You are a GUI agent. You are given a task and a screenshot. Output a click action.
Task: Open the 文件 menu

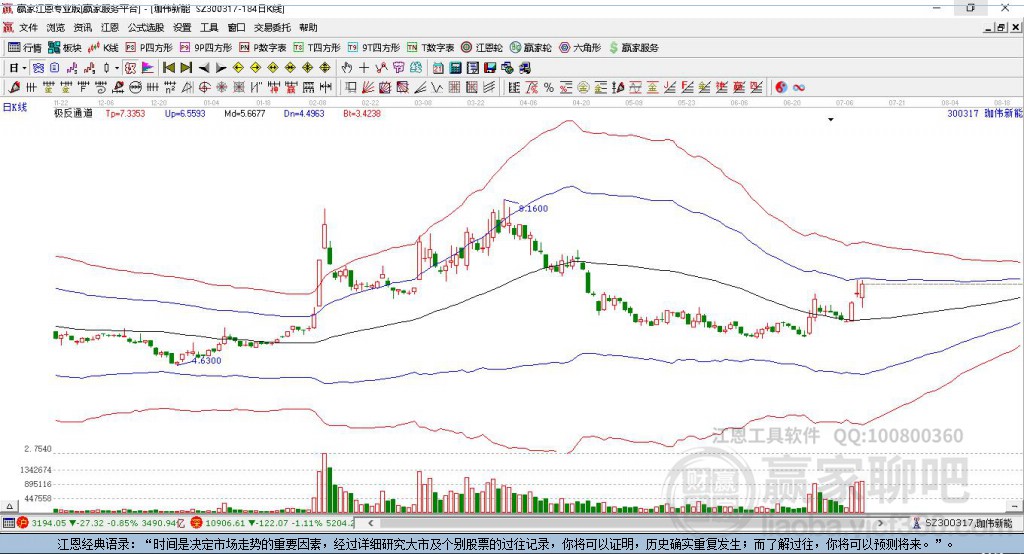tap(28, 27)
